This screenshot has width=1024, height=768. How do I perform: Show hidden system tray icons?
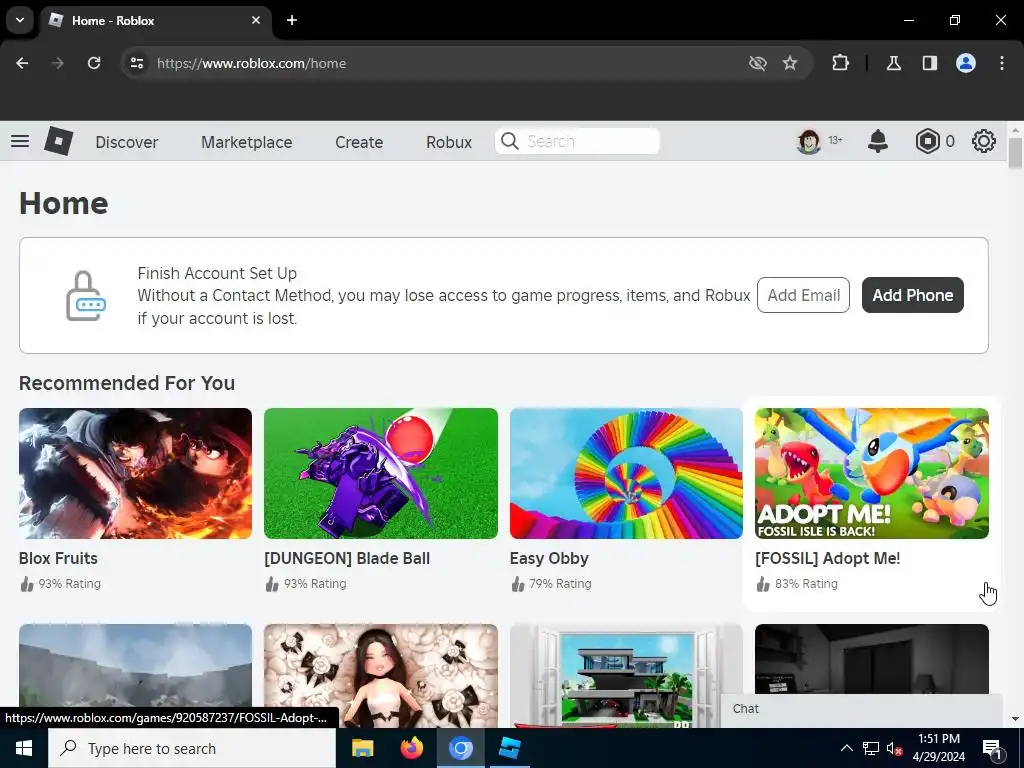click(846, 748)
